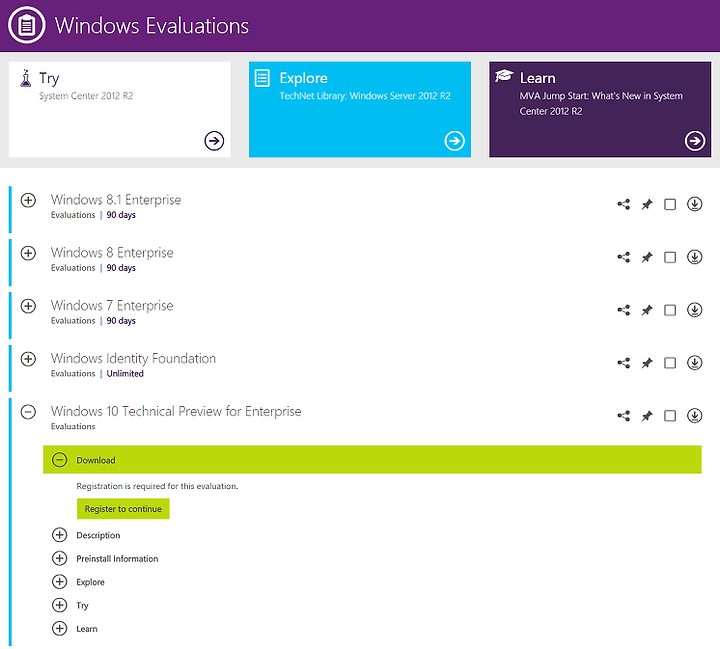The height and width of the screenshot is (649, 720).
Task: Click the Register to continue button
Action: 123,509
